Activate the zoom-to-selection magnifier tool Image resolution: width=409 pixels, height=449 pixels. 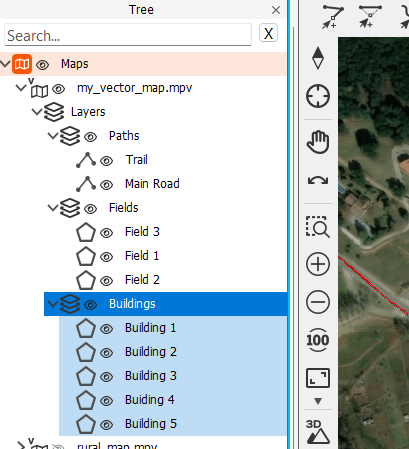[318, 227]
